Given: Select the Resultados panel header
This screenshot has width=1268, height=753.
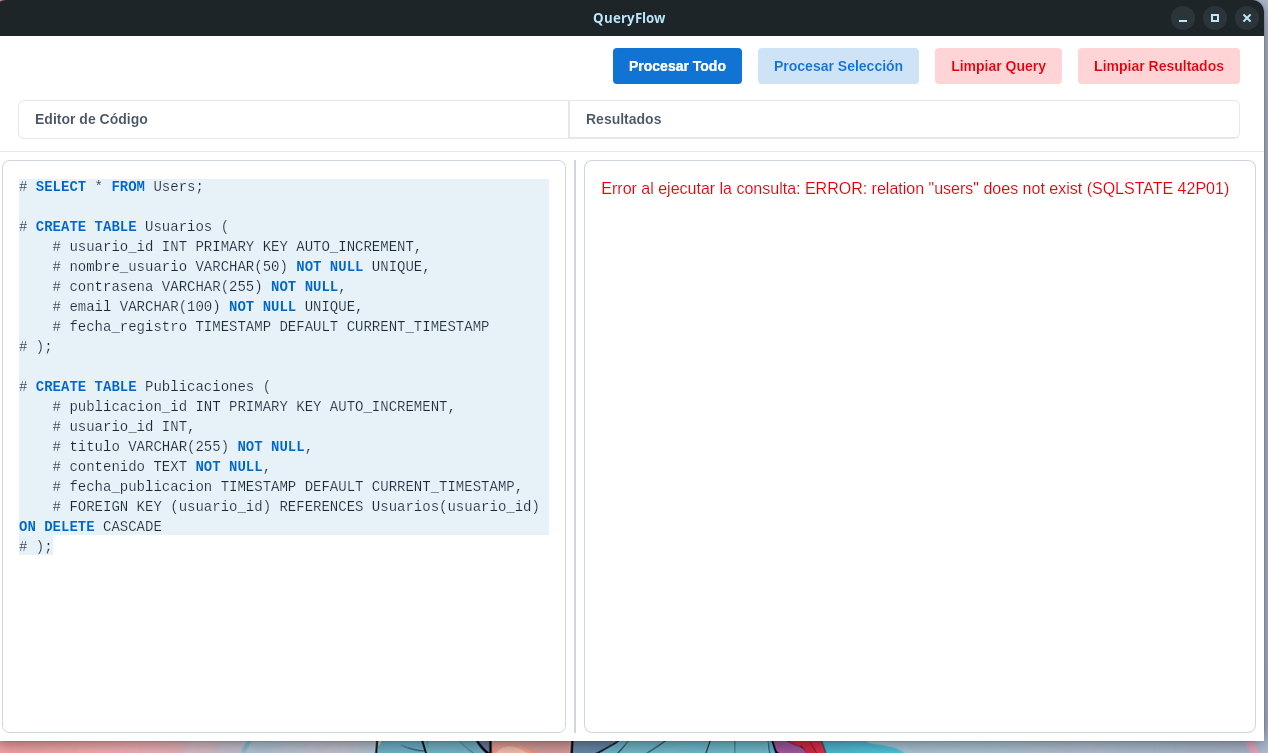Looking at the screenshot, I should point(904,119).
